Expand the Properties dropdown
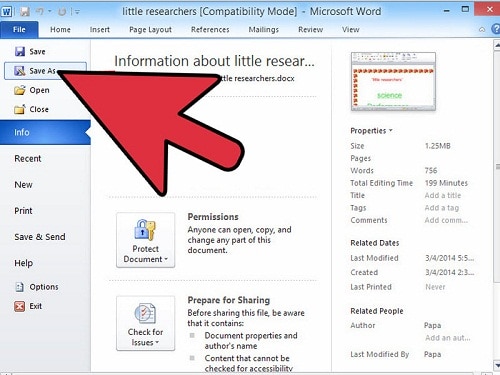The image size is (500, 375). [371, 131]
